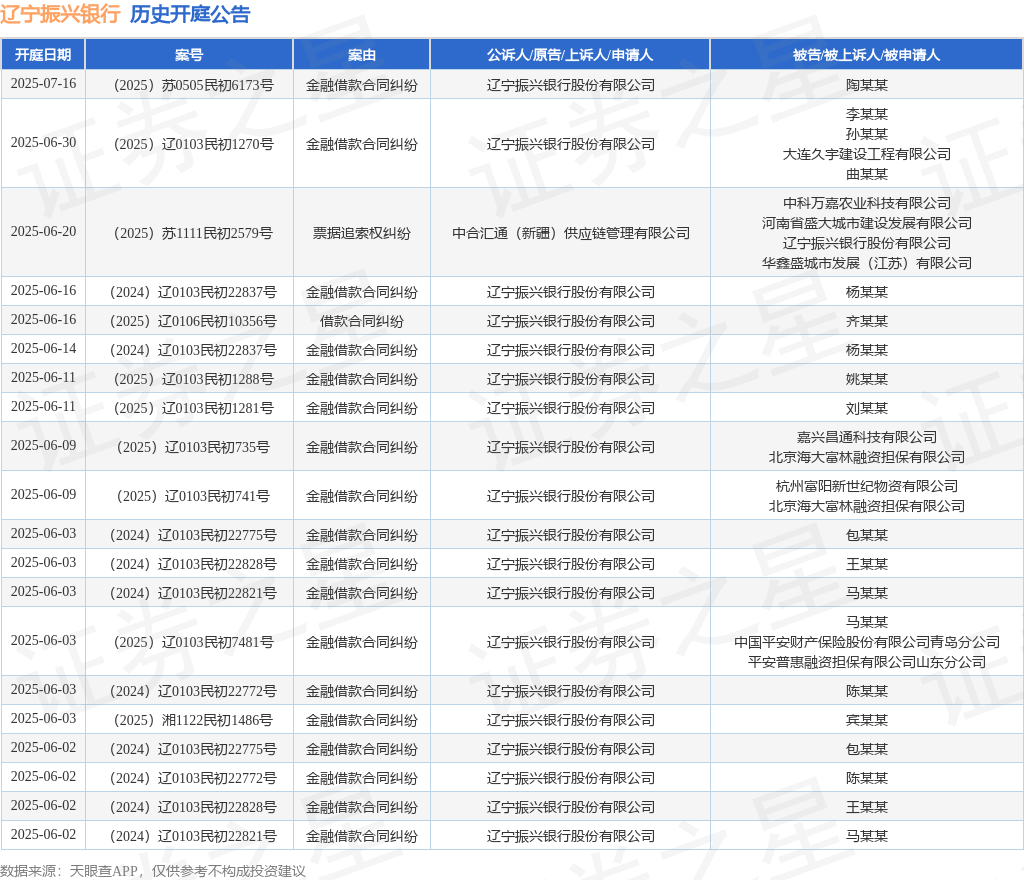Select case number (2025)湘1122民初1486号
The height and width of the screenshot is (880, 1024).
193,720
